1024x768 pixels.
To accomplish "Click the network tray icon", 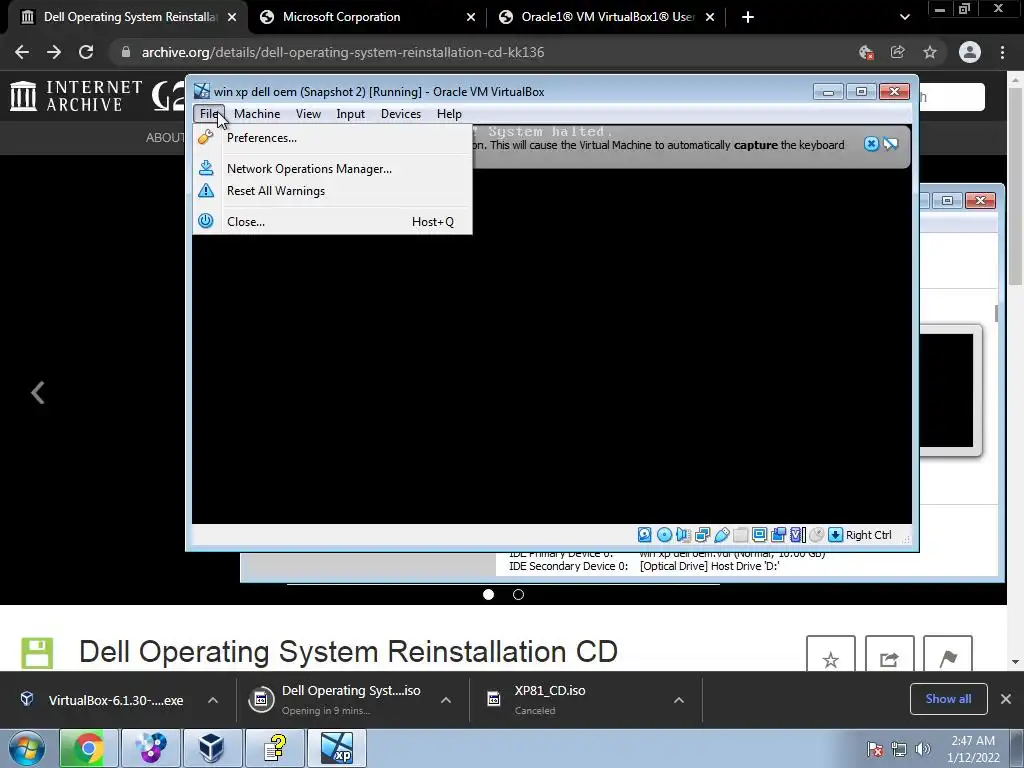I will (x=899, y=749).
